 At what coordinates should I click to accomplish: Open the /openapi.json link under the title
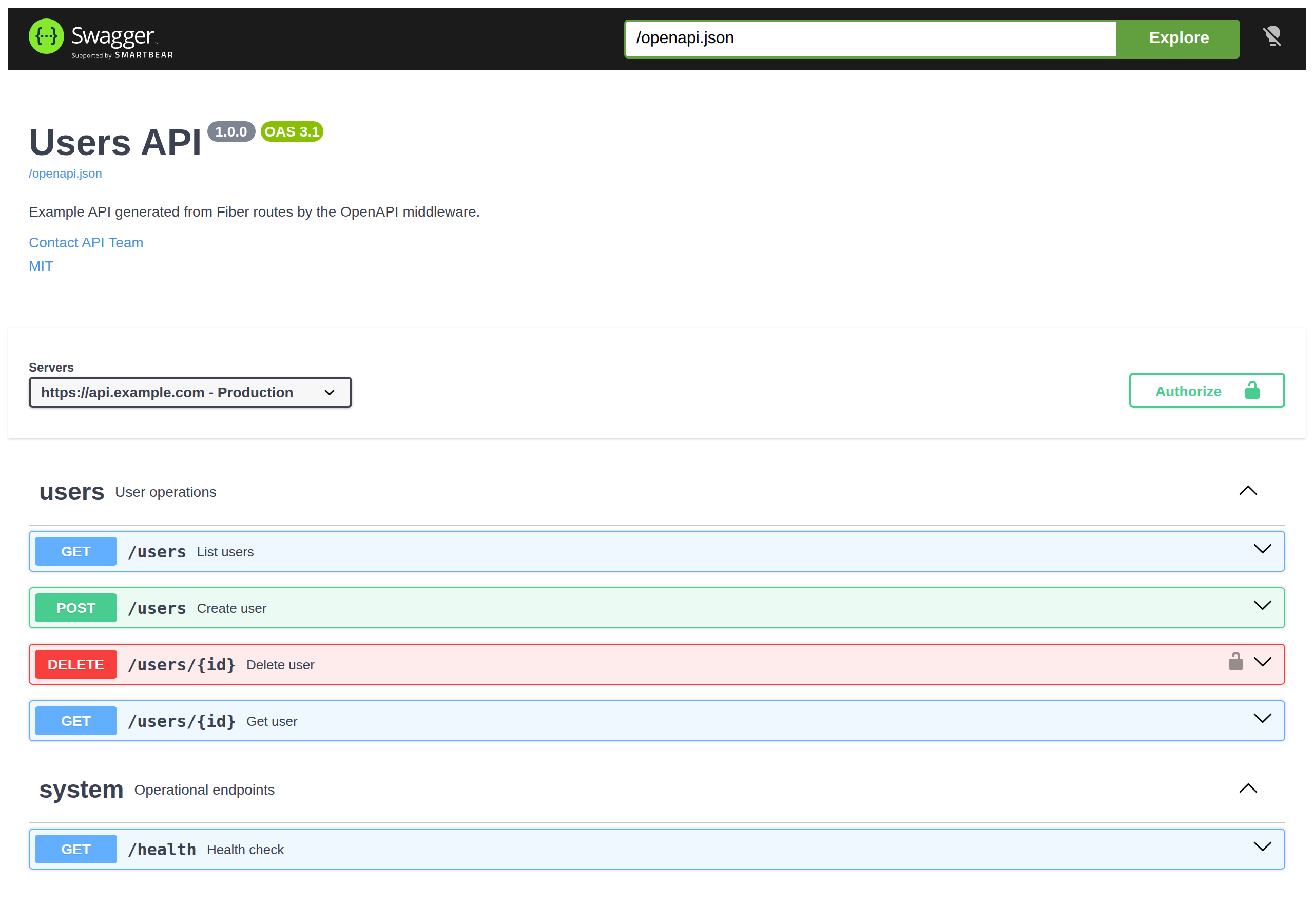pos(65,174)
